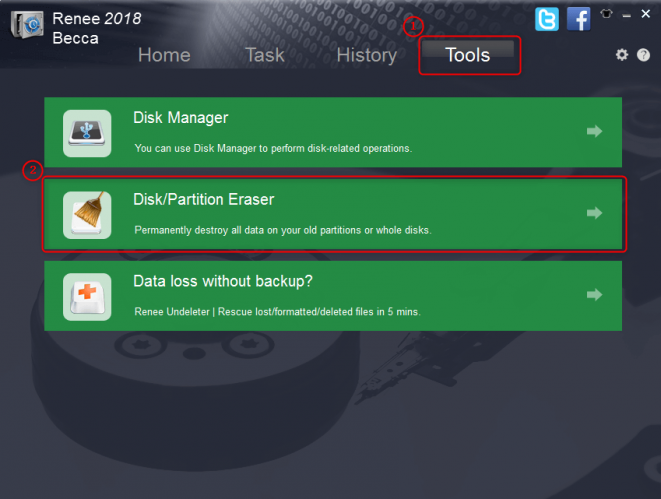Image resolution: width=661 pixels, height=499 pixels.
Task: Click the red cross Undeleter icon
Action: pos(87,297)
